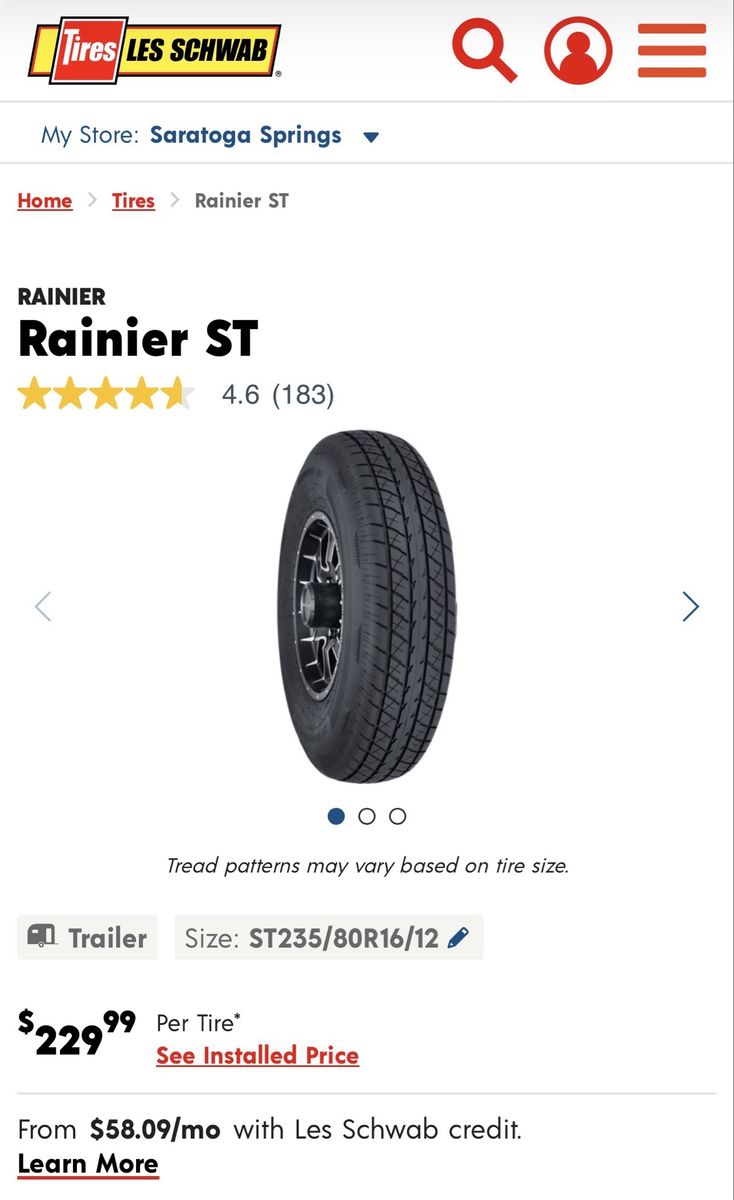
Task: Go to next tire image arrow
Action: (690, 606)
